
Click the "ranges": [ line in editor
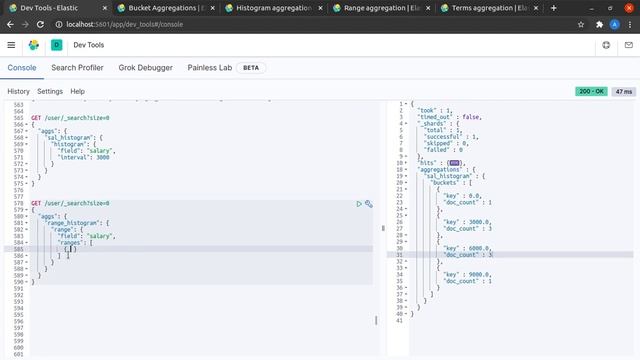[75, 242]
